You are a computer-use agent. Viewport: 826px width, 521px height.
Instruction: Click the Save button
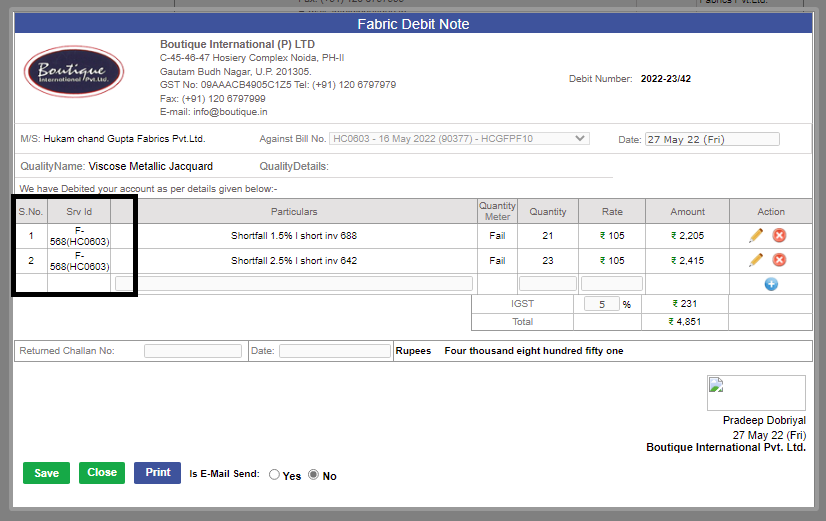[46, 473]
